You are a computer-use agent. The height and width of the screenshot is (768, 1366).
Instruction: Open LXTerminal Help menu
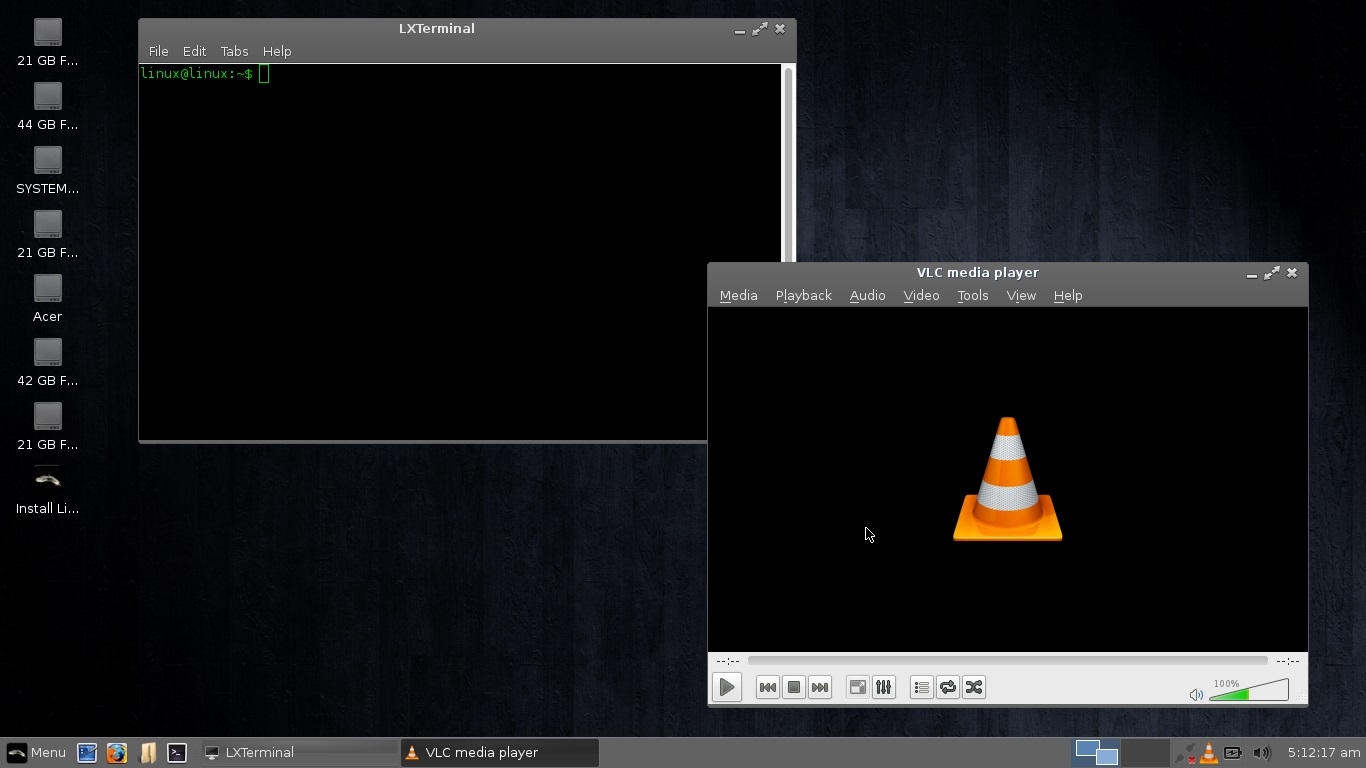[277, 51]
